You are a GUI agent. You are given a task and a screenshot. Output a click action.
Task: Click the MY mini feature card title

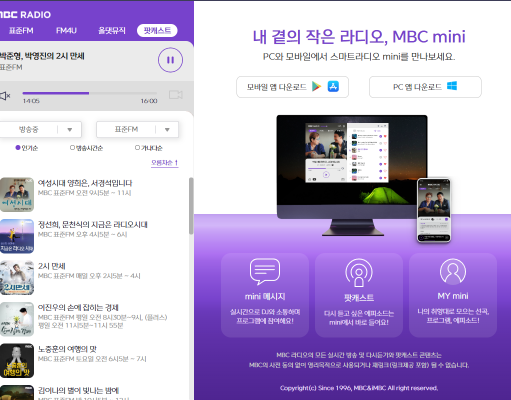tap(453, 296)
